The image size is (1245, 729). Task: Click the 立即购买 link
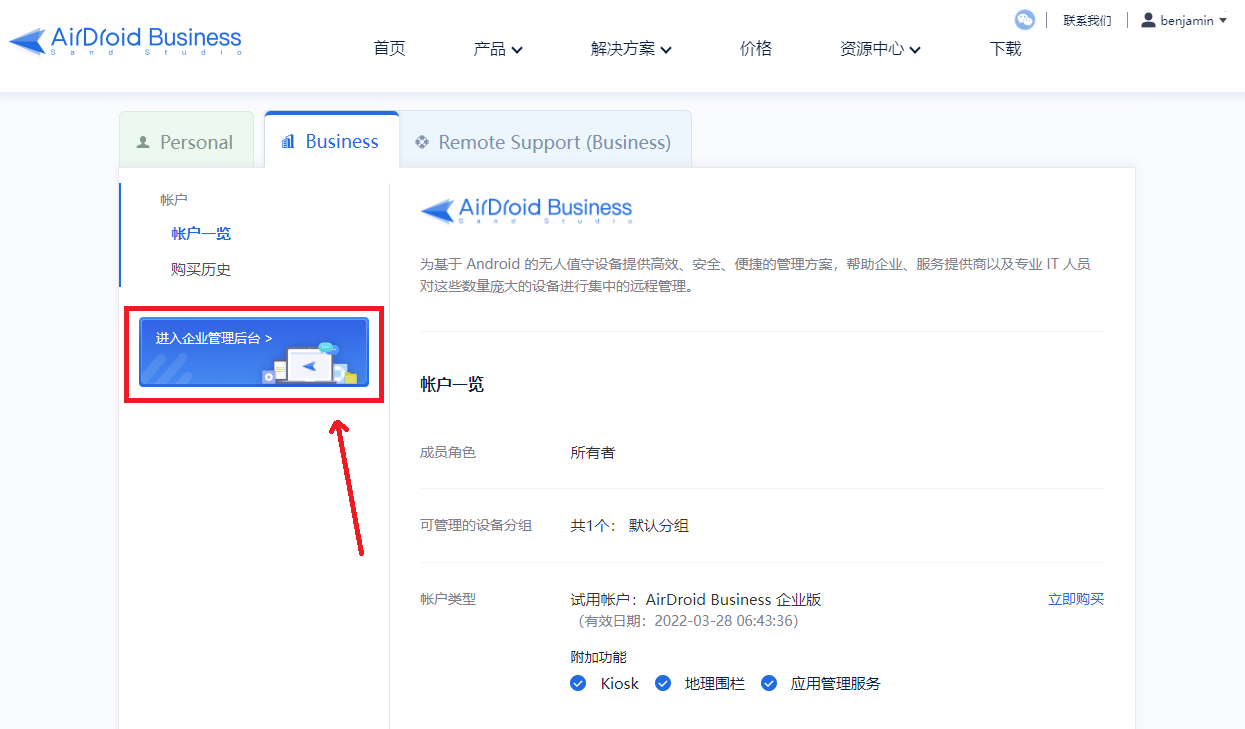[1076, 599]
